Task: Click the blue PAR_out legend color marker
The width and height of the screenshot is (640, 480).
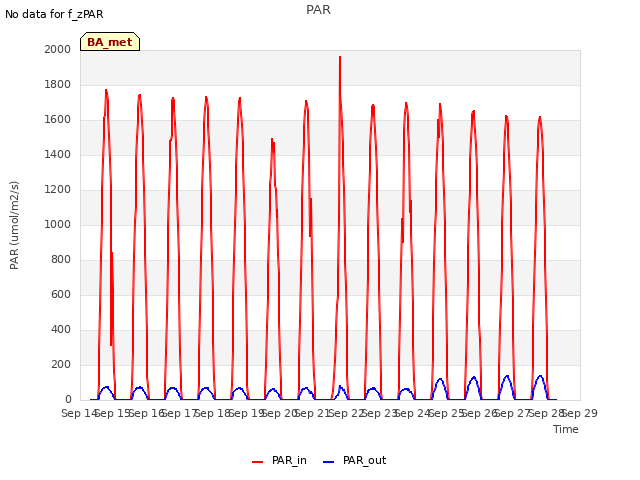Action: (329, 462)
